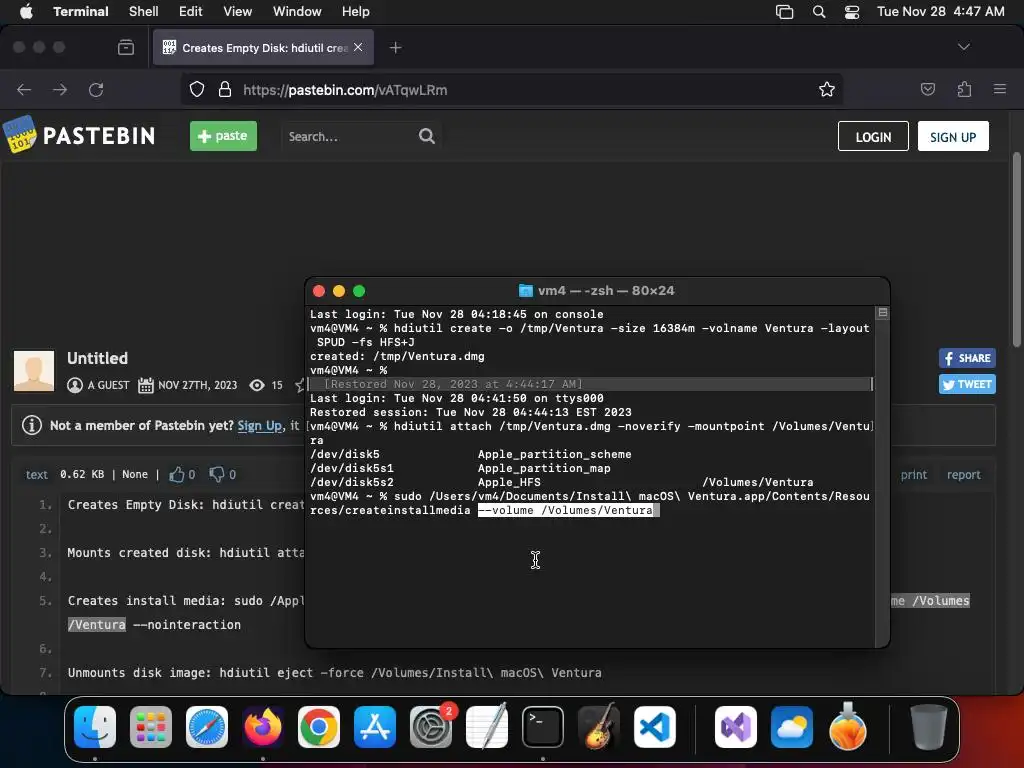Open the Window menu

click(x=296, y=11)
